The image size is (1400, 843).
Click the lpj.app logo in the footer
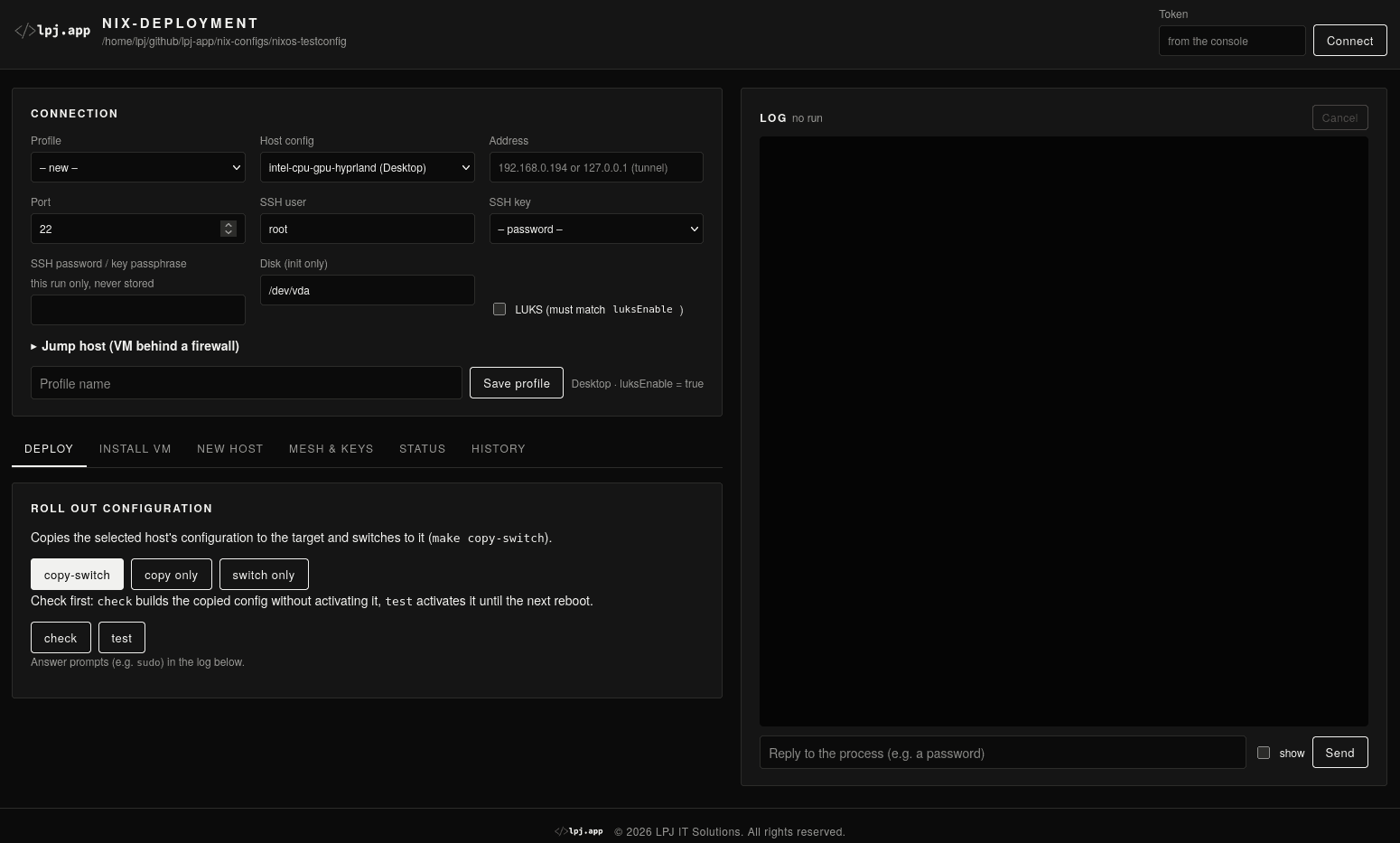579,831
